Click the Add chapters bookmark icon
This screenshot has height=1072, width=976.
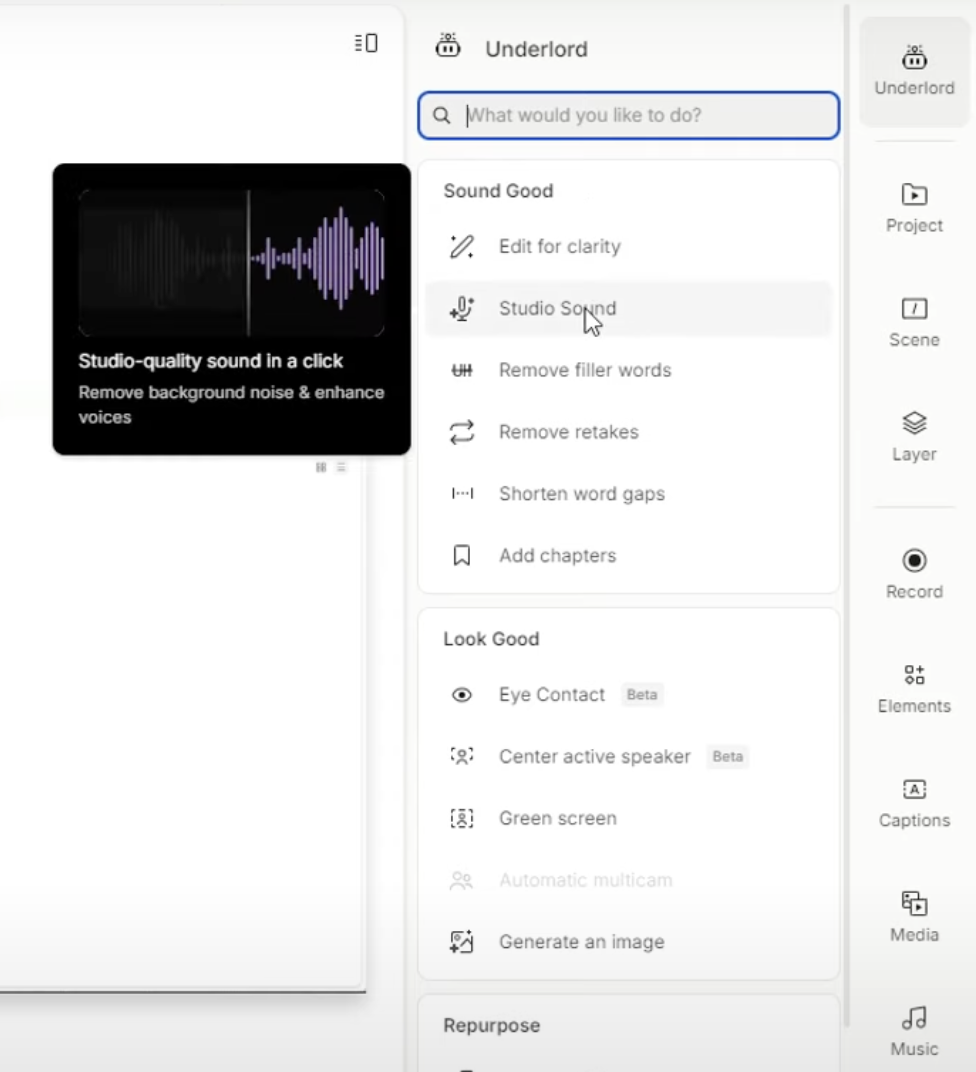(x=461, y=555)
